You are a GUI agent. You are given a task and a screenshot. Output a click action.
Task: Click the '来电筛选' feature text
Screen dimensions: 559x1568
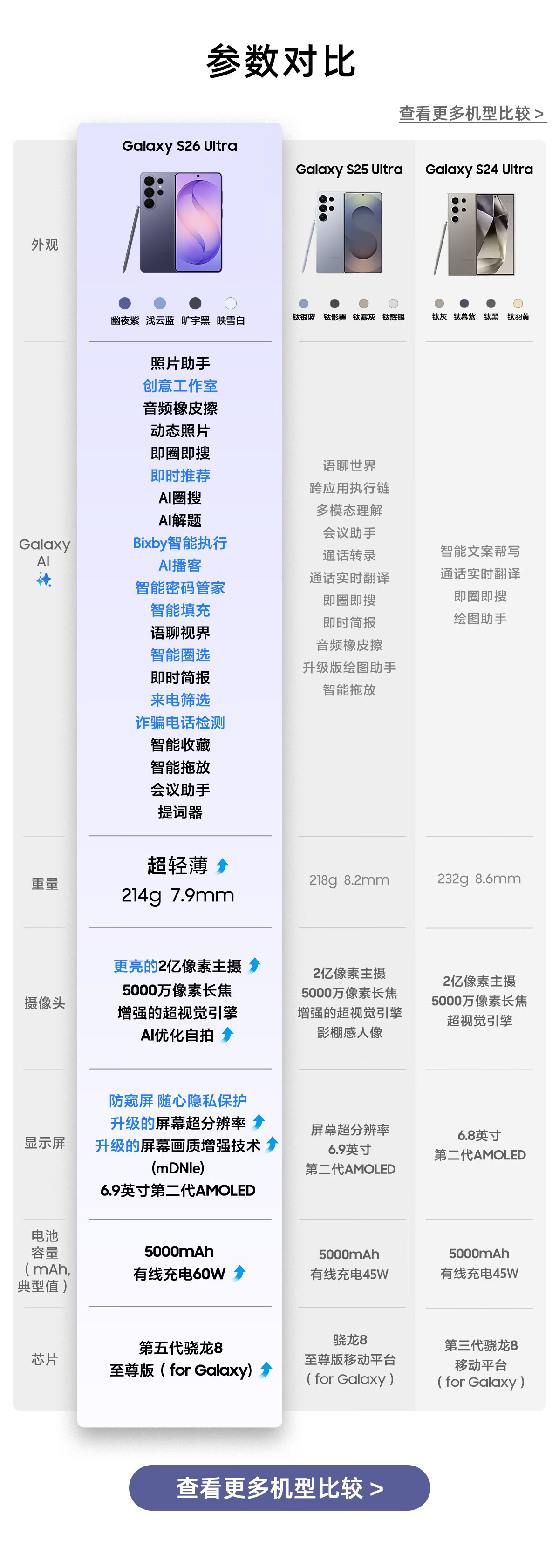(x=180, y=700)
